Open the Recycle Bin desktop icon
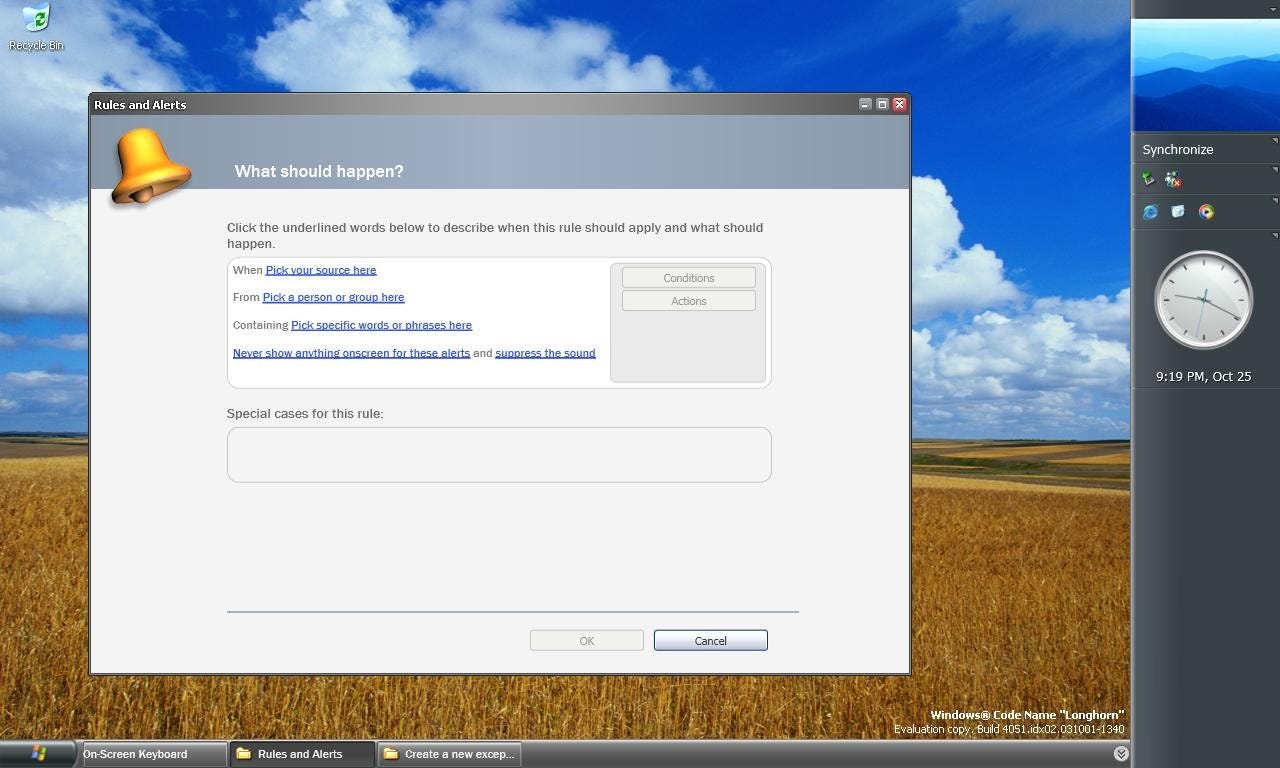 point(36,27)
